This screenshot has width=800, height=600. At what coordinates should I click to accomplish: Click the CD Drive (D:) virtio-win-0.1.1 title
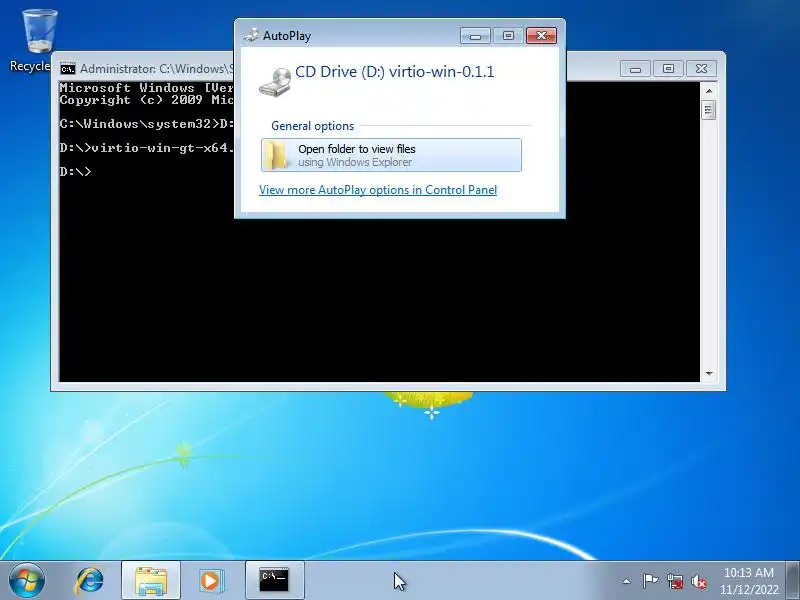[394, 71]
